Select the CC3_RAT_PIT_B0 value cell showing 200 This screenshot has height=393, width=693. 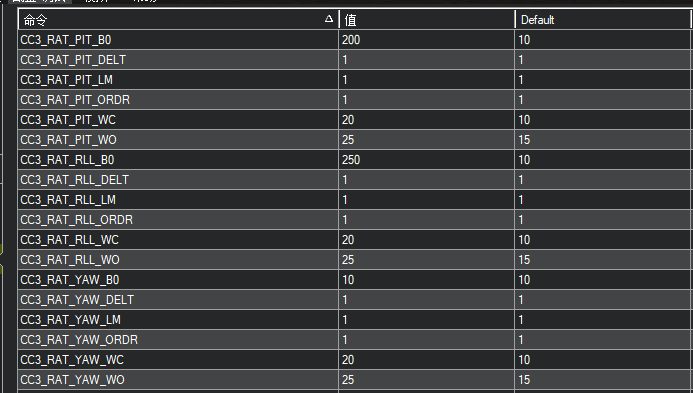coord(426,40)
